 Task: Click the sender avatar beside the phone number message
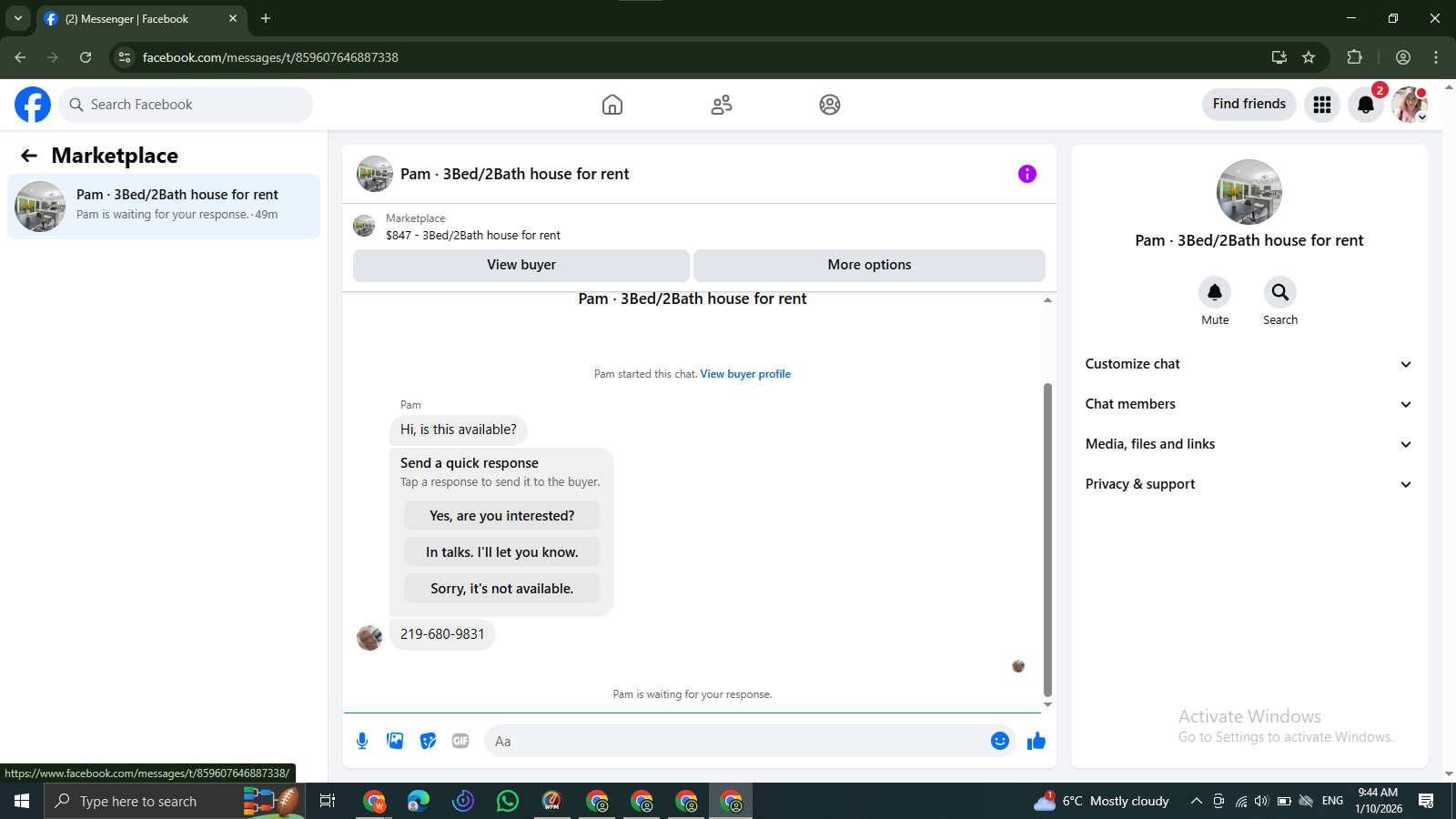click(x=369, y=638)
